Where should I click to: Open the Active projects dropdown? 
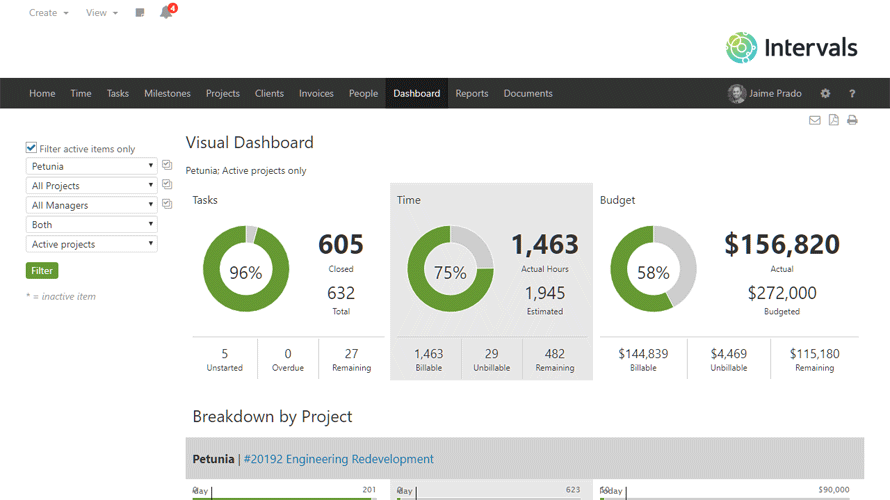click(91, 244)
